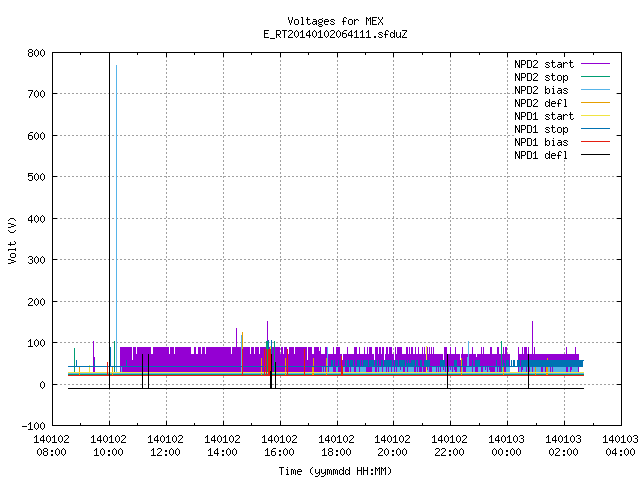The height and width of the screenshot is (480, 640).
Task: Click the NPD2 defl orange legend line
Action: [x=596, y=103]
